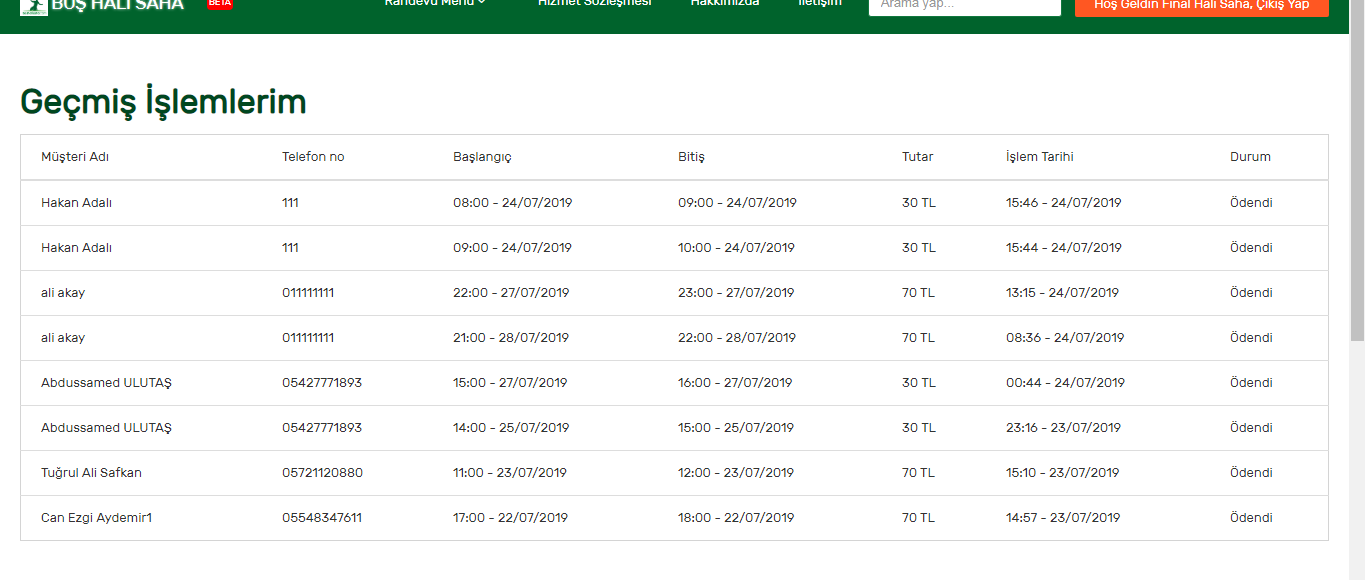Click customer name Tuğrul Ali Safkan
1365x580 pixels.
(x=91, y=473)
